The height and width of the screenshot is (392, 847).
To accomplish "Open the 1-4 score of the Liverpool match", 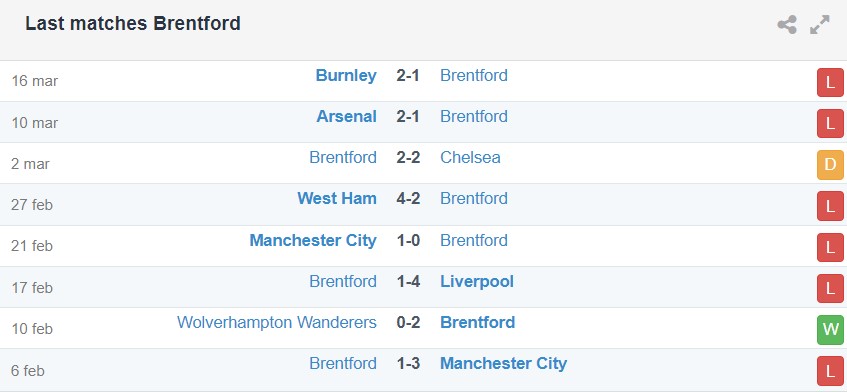I will (x=408, y=281).
